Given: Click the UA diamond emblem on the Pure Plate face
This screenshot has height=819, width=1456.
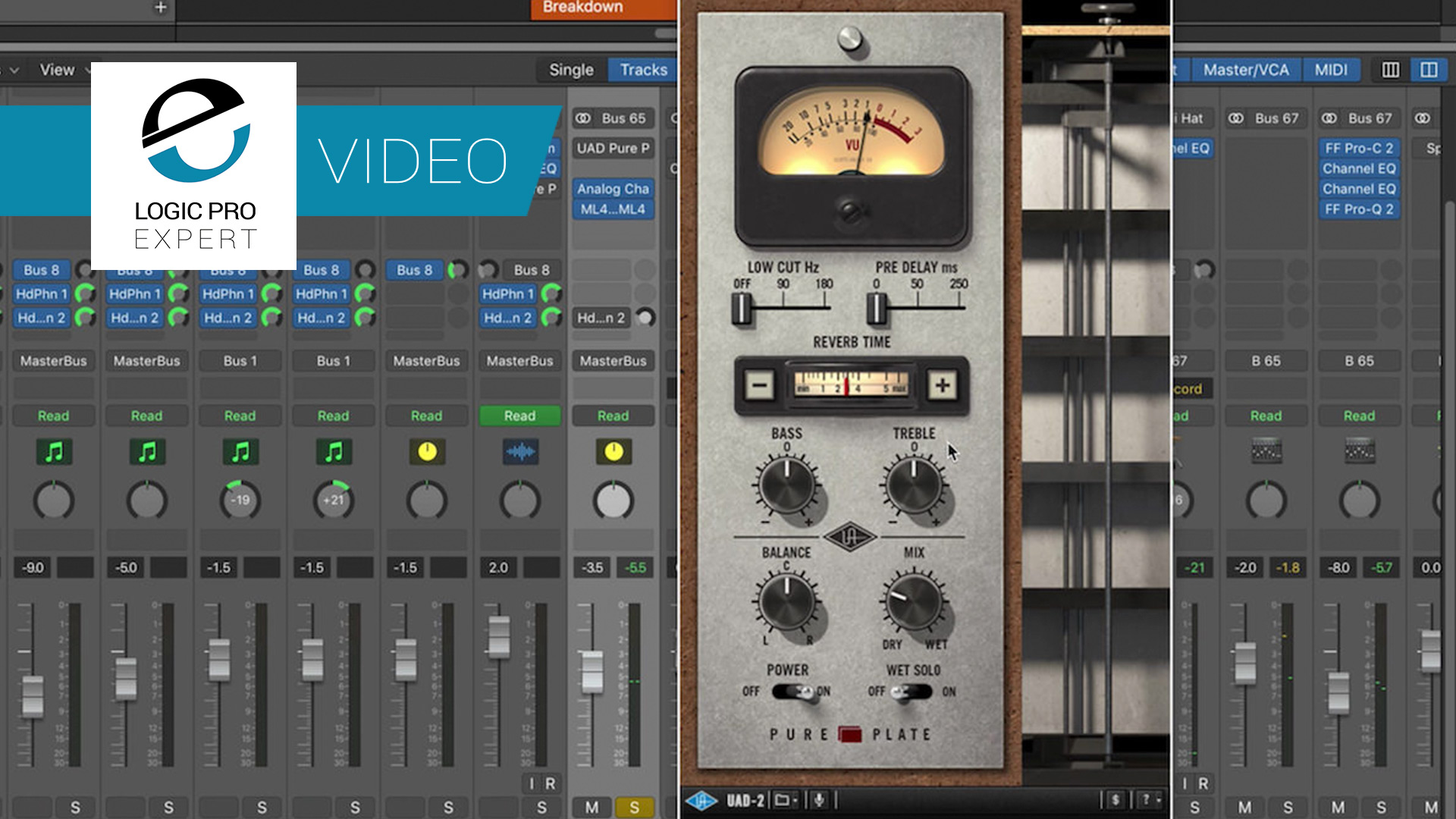Looking at the screenshot, I should [x=850, y=538].
